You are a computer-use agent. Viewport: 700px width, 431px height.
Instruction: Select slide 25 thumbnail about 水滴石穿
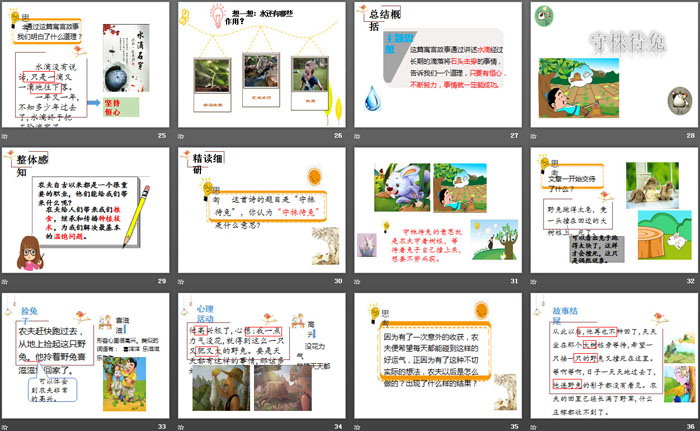pyautogui.click(x=85, y=65)
